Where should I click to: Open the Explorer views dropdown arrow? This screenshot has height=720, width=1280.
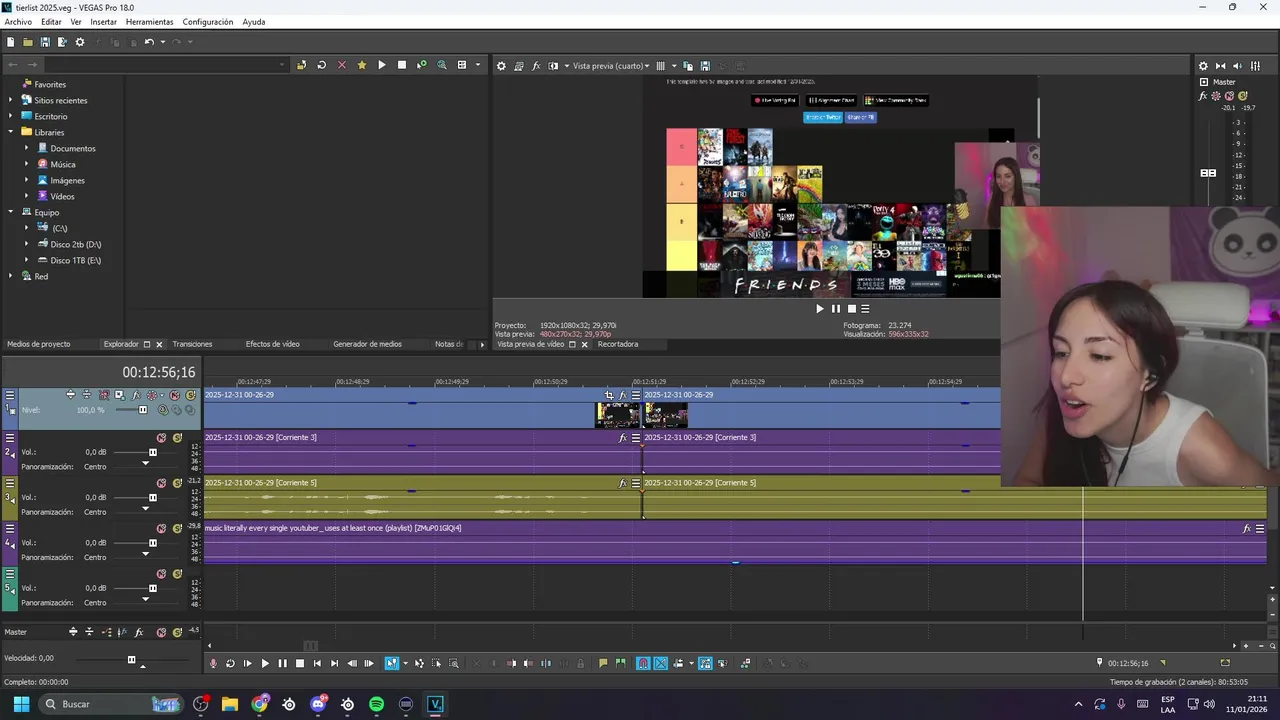pos(477,65)
